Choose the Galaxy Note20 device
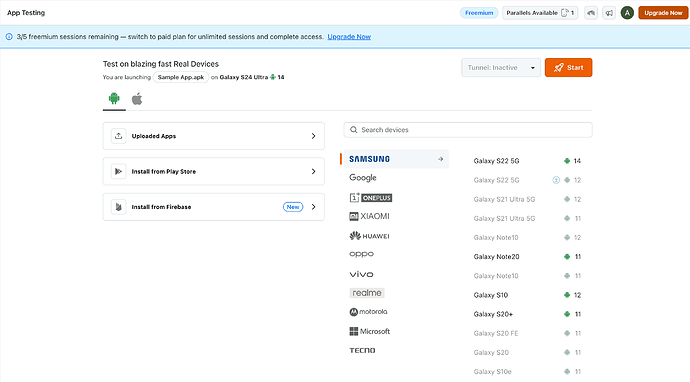Screen dimensions: 690x382 527,257
